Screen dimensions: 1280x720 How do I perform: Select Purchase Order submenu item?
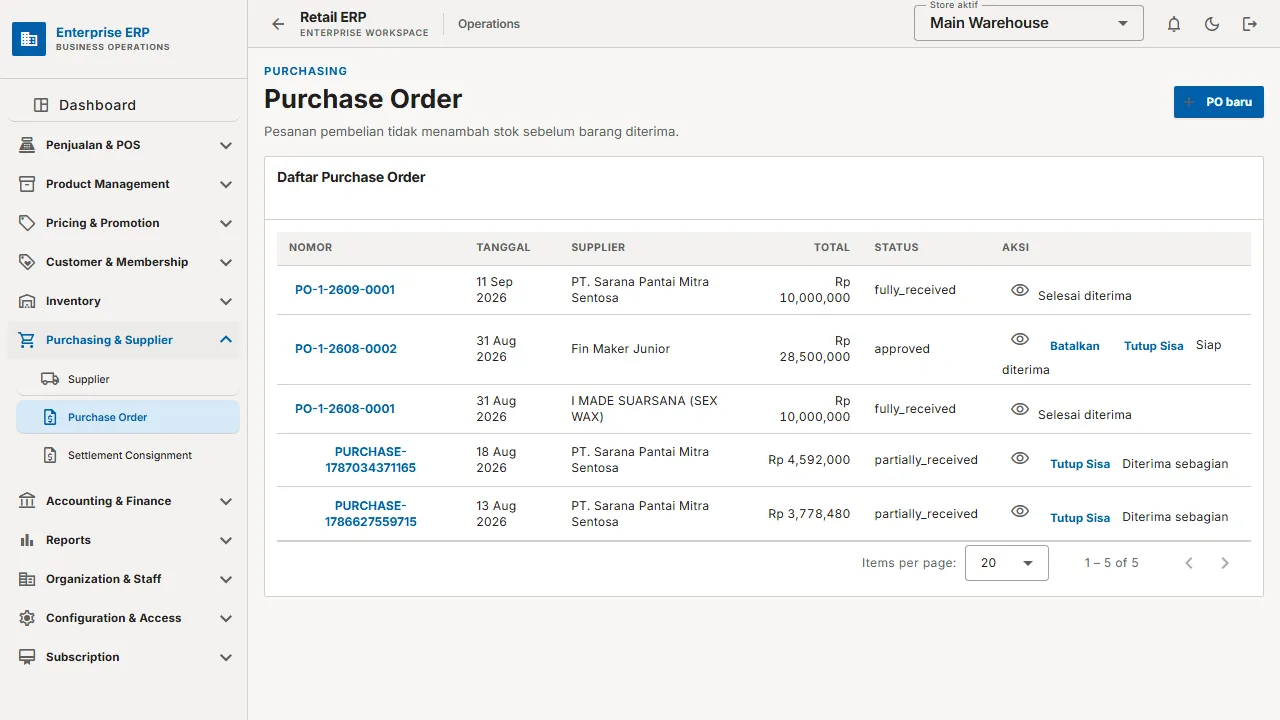point(128,417)
